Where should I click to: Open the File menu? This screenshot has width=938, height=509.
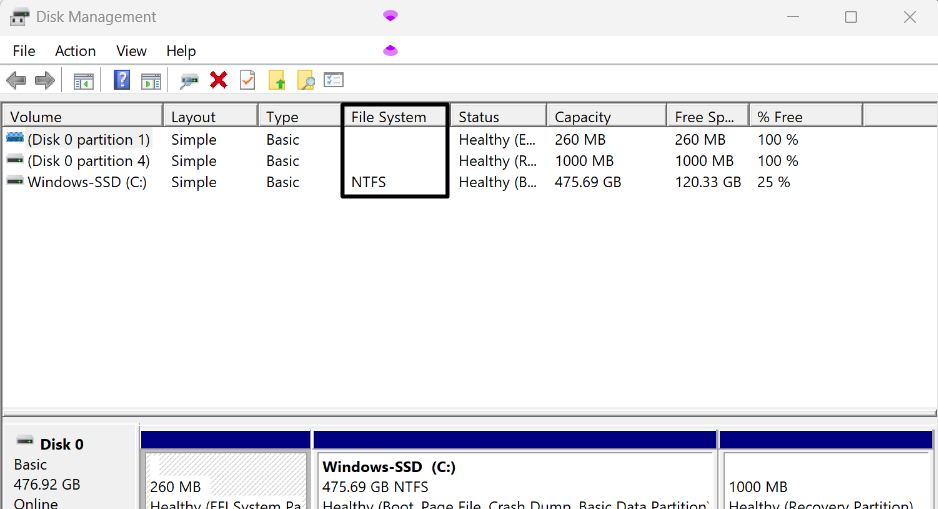click(24, 51)
